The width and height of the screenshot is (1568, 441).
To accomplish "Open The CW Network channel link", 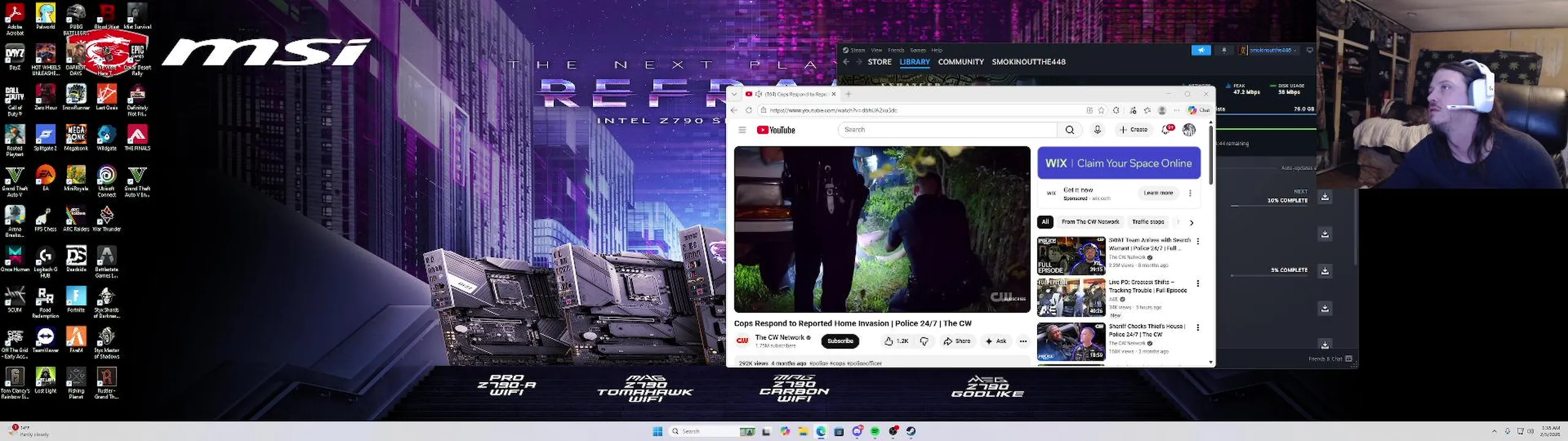I will [779, 337].
